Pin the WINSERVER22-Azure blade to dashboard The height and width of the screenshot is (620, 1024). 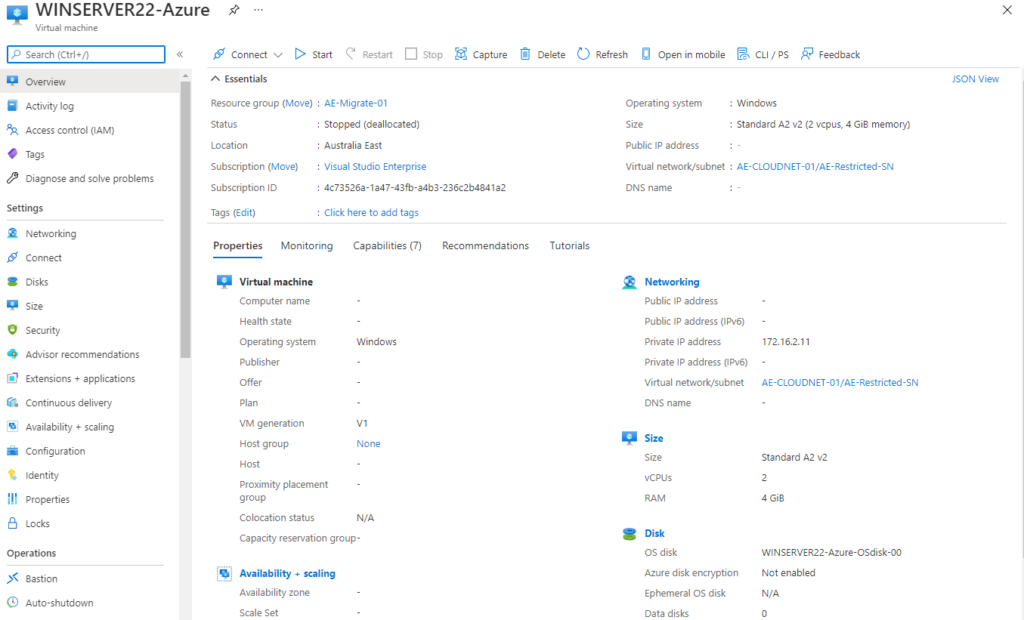click(x=234, y=10)
